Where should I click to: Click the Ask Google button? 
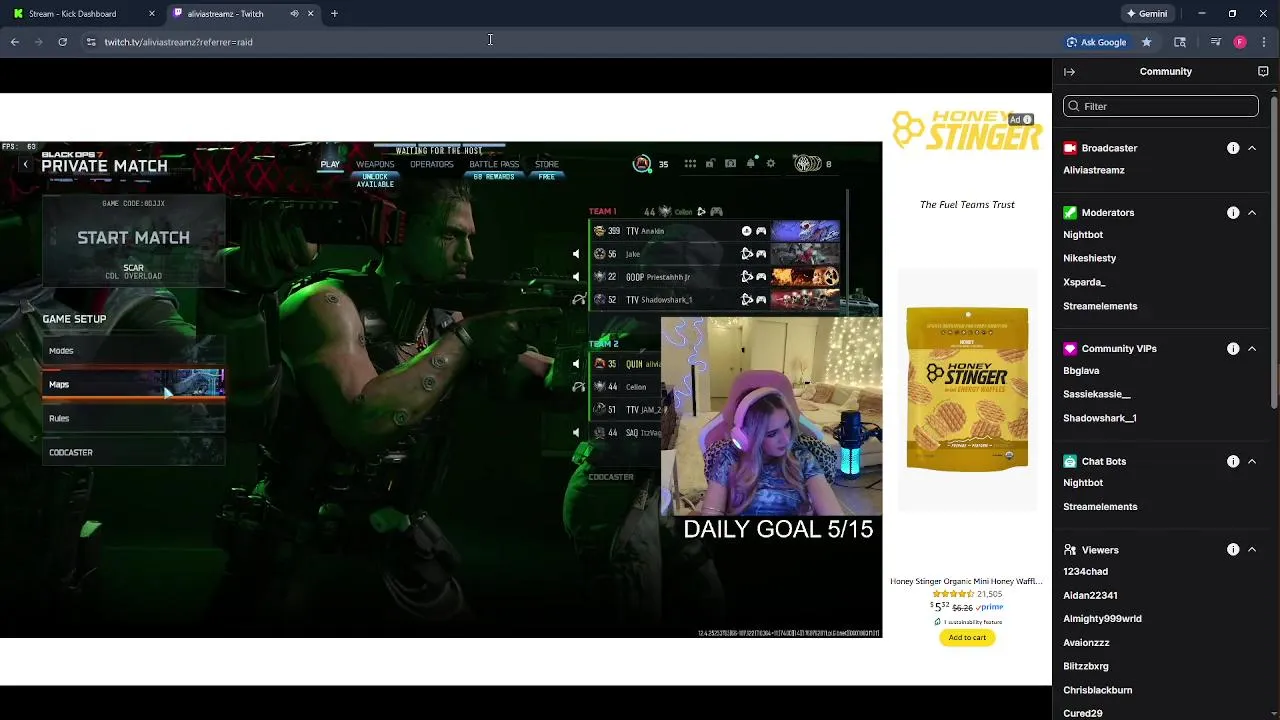[x=1096, y=42]
